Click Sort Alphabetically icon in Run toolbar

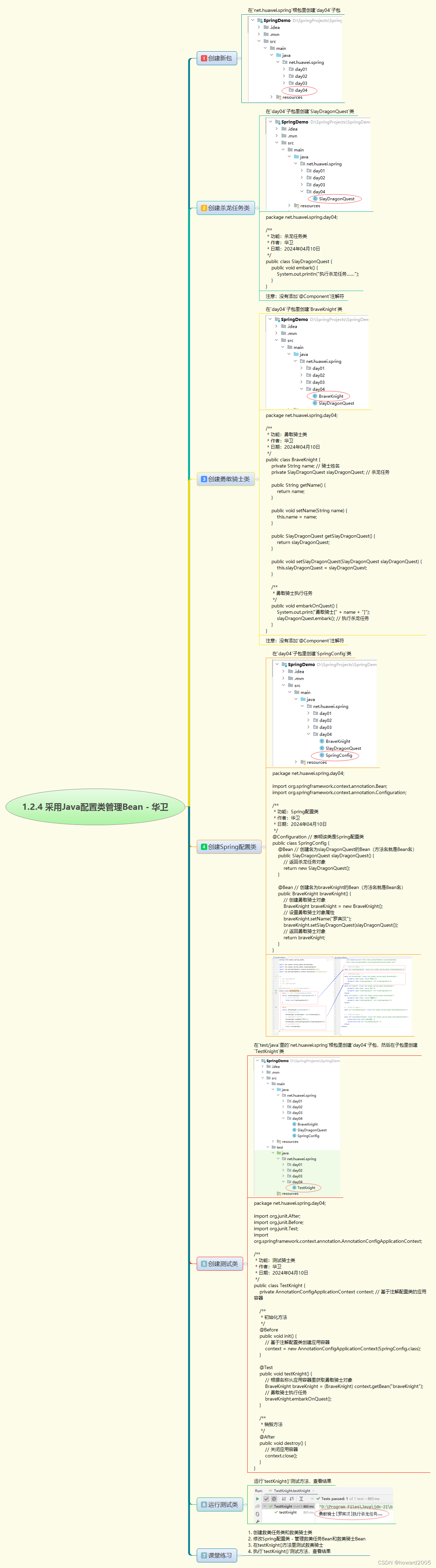click(283, 1499)
